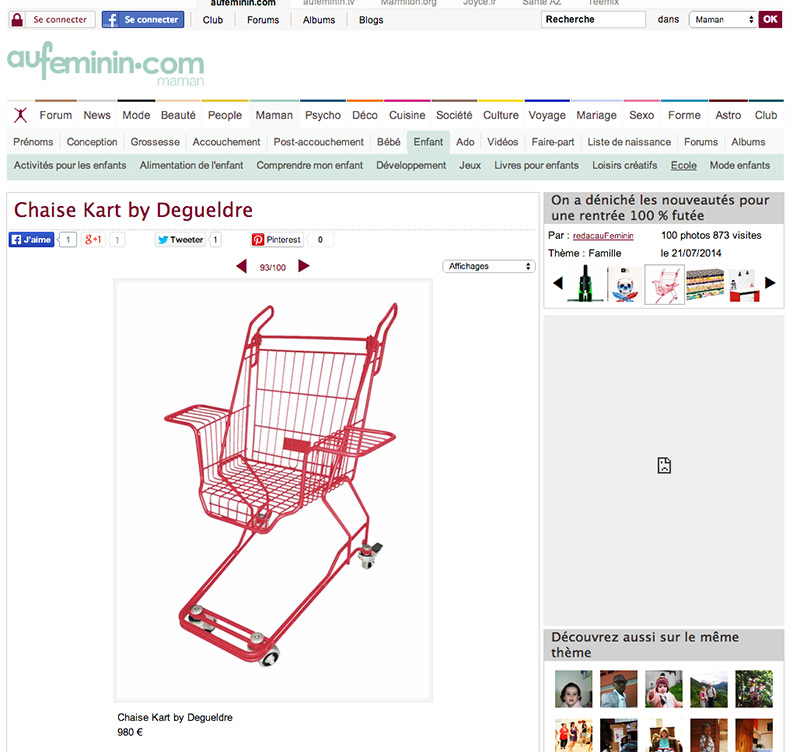Go to previous photo with left arrow
This screenshot has width=800, height=752.
point(242,266)
